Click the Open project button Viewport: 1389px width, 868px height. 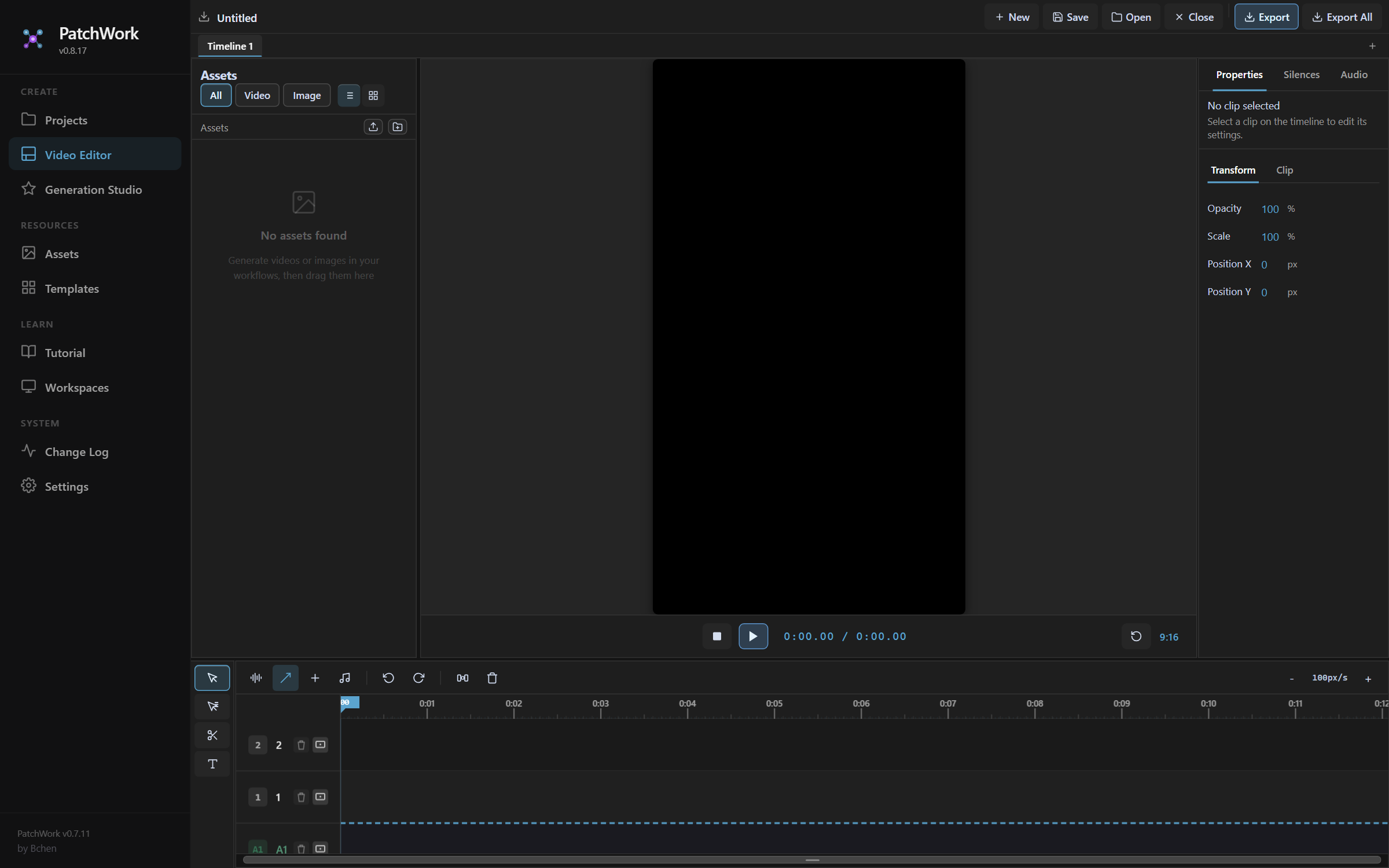(1131, 17)
